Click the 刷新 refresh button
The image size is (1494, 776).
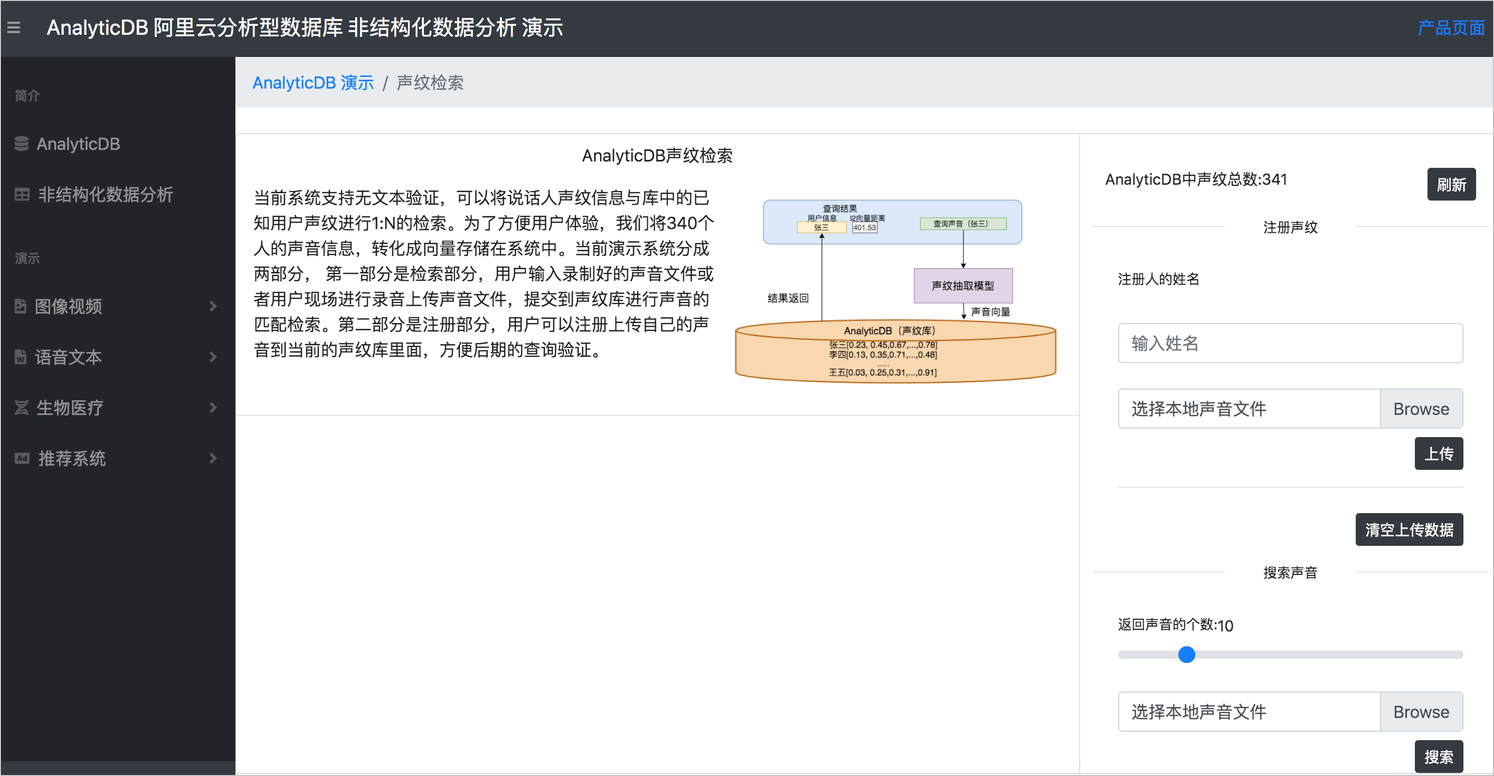1451,184
